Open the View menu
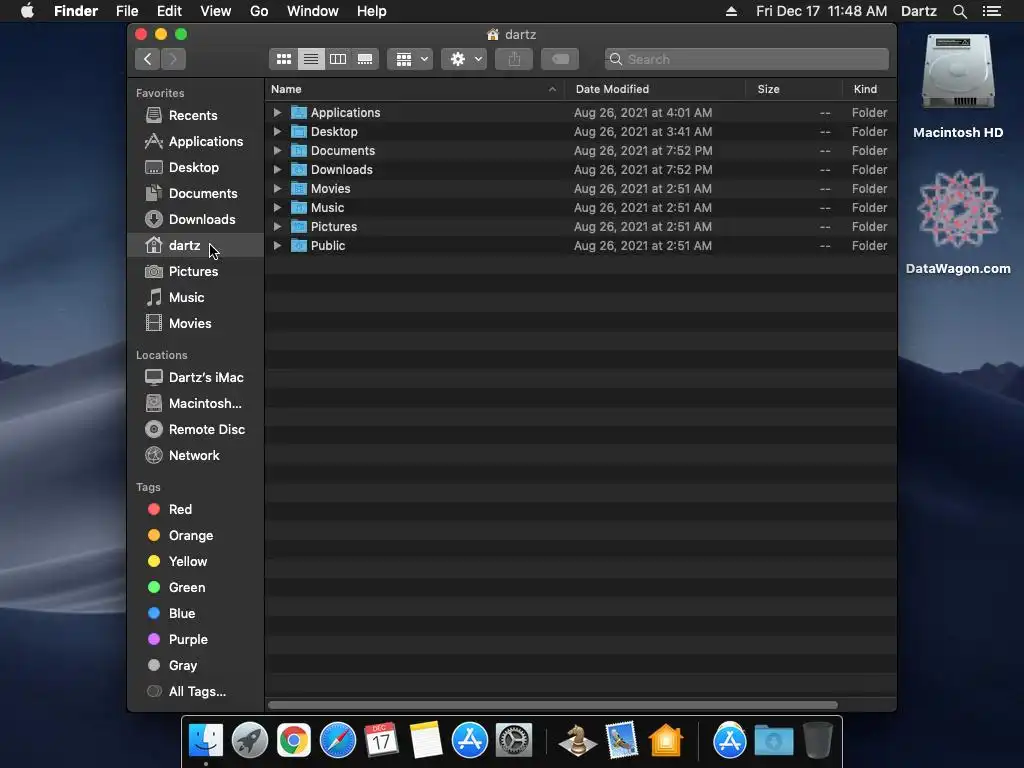 point(216,11)
